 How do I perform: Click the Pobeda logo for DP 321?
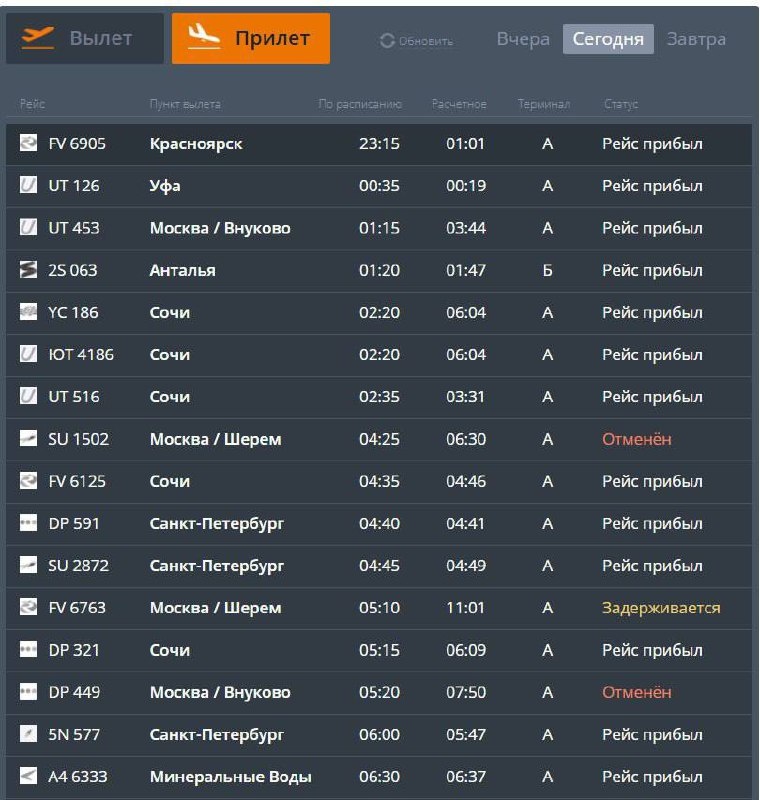(x=28, y=649)
